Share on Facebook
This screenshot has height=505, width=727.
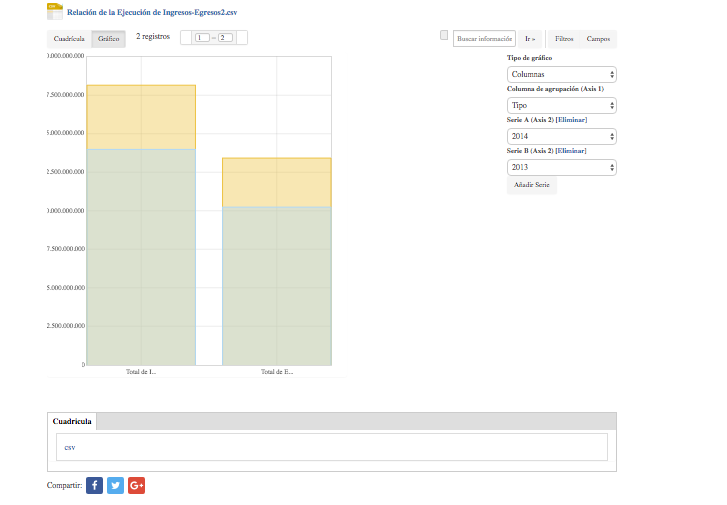(x=95, y=485)
